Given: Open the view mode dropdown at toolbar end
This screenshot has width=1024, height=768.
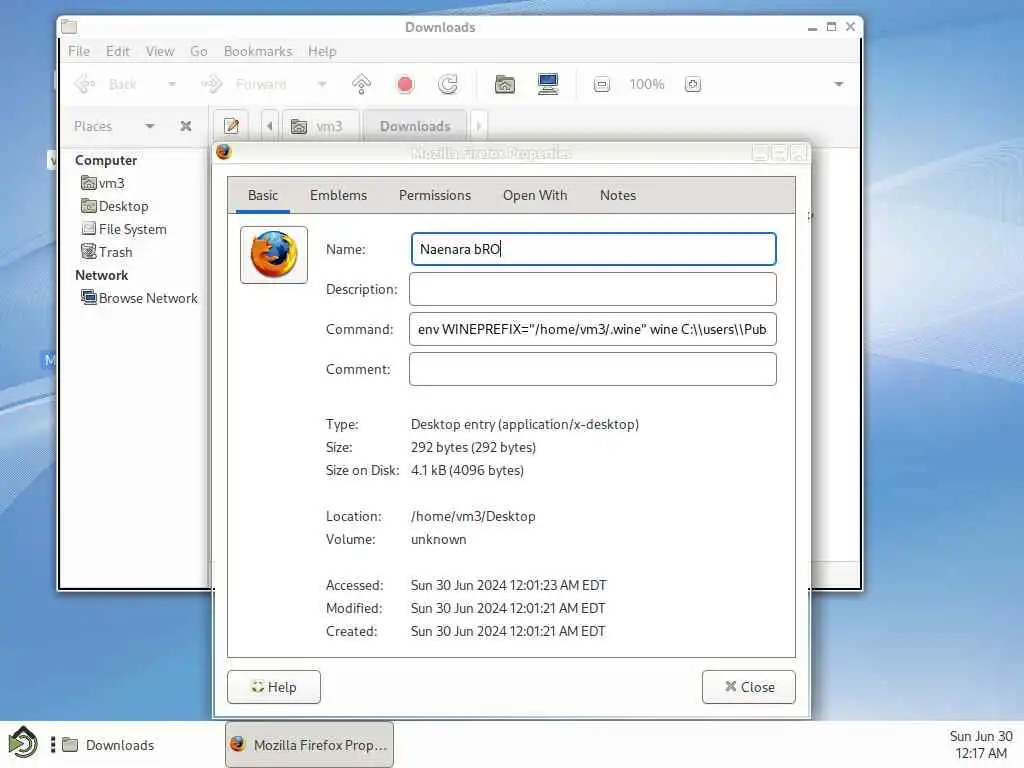Looking at the screenshot, I should pyautogui.click(x=839, y=84).
